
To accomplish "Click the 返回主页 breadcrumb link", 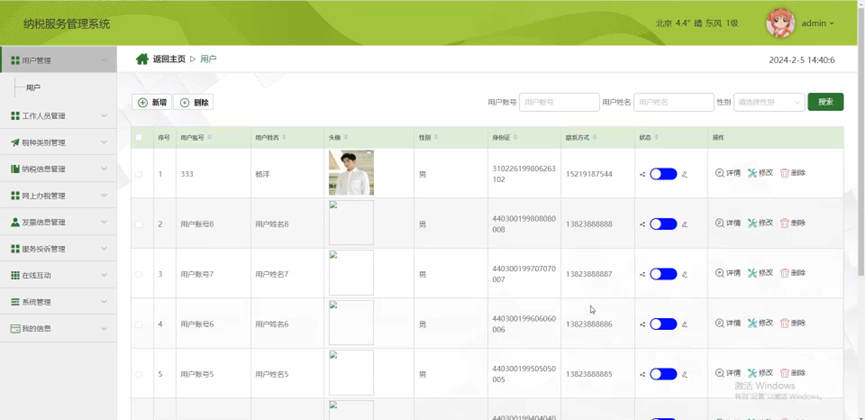I will [x=169, y=59].
